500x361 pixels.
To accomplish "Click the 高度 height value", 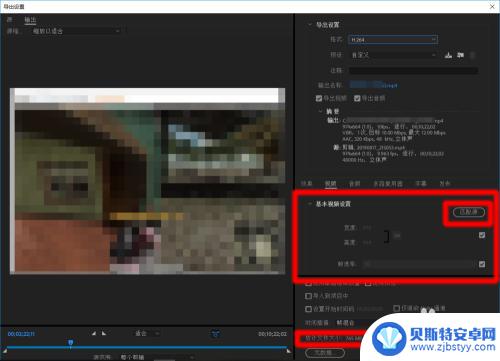I will (367, 242).
